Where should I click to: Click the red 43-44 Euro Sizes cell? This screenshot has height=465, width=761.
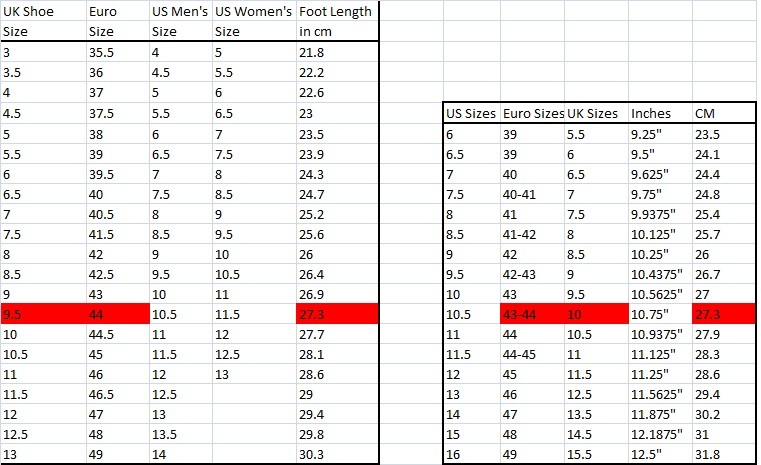pos(532,314)
